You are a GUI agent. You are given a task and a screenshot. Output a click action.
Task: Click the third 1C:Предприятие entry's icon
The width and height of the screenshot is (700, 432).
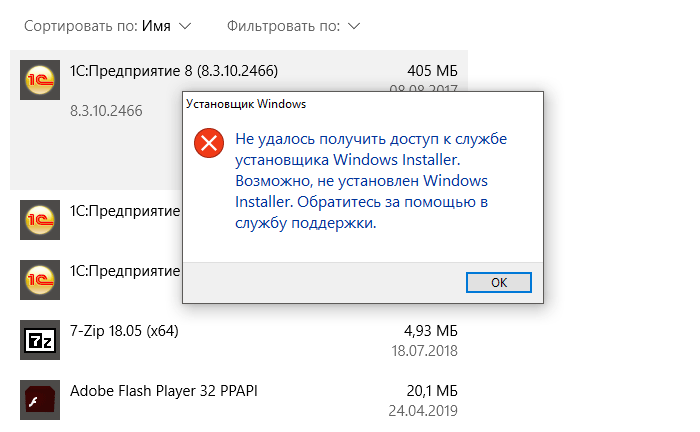click(39, 281)
